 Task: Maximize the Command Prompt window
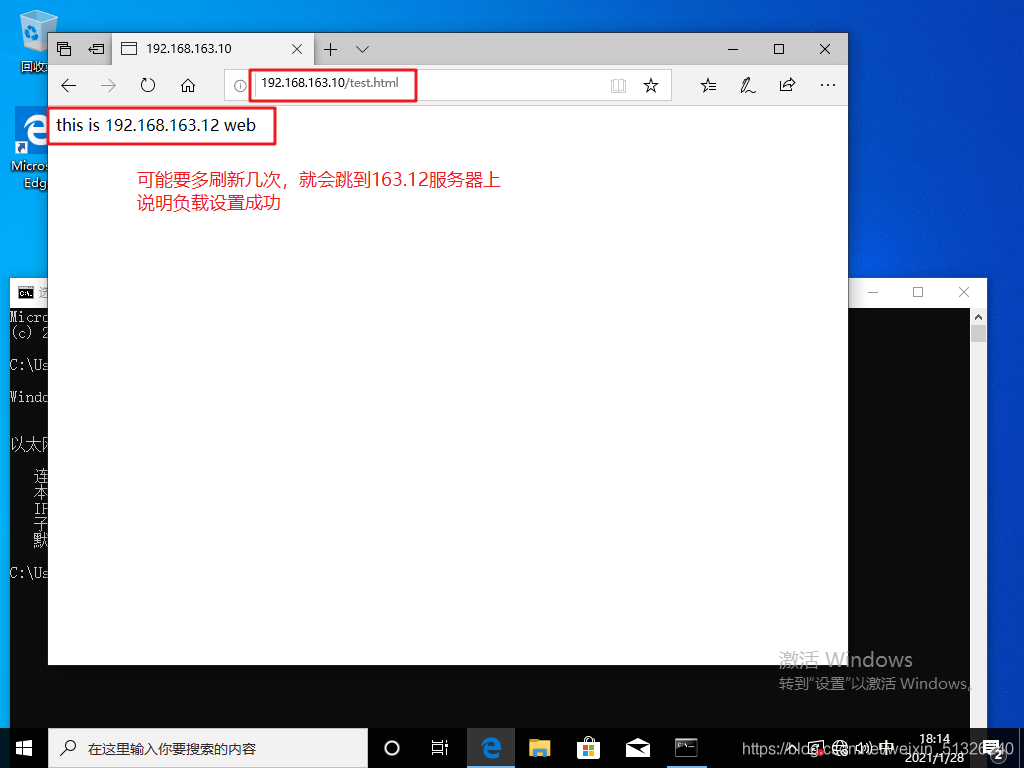click(918, 292)
